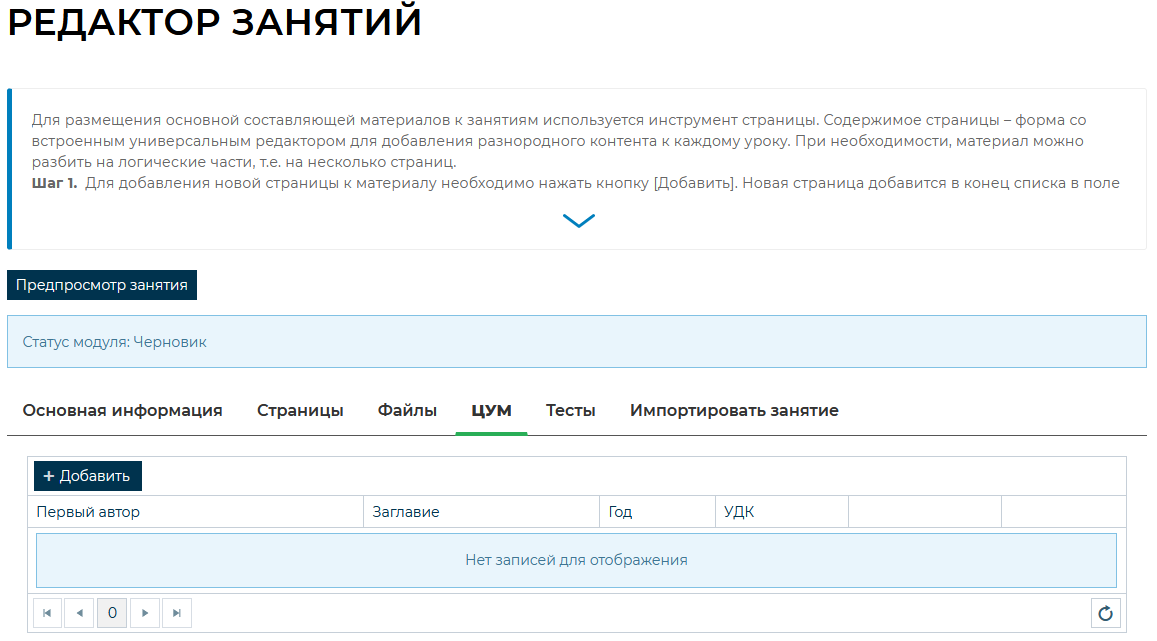Viewport: 1157px width, 641px height.
Task: Open the Тесты tab
Action: (x=570, y=411)
